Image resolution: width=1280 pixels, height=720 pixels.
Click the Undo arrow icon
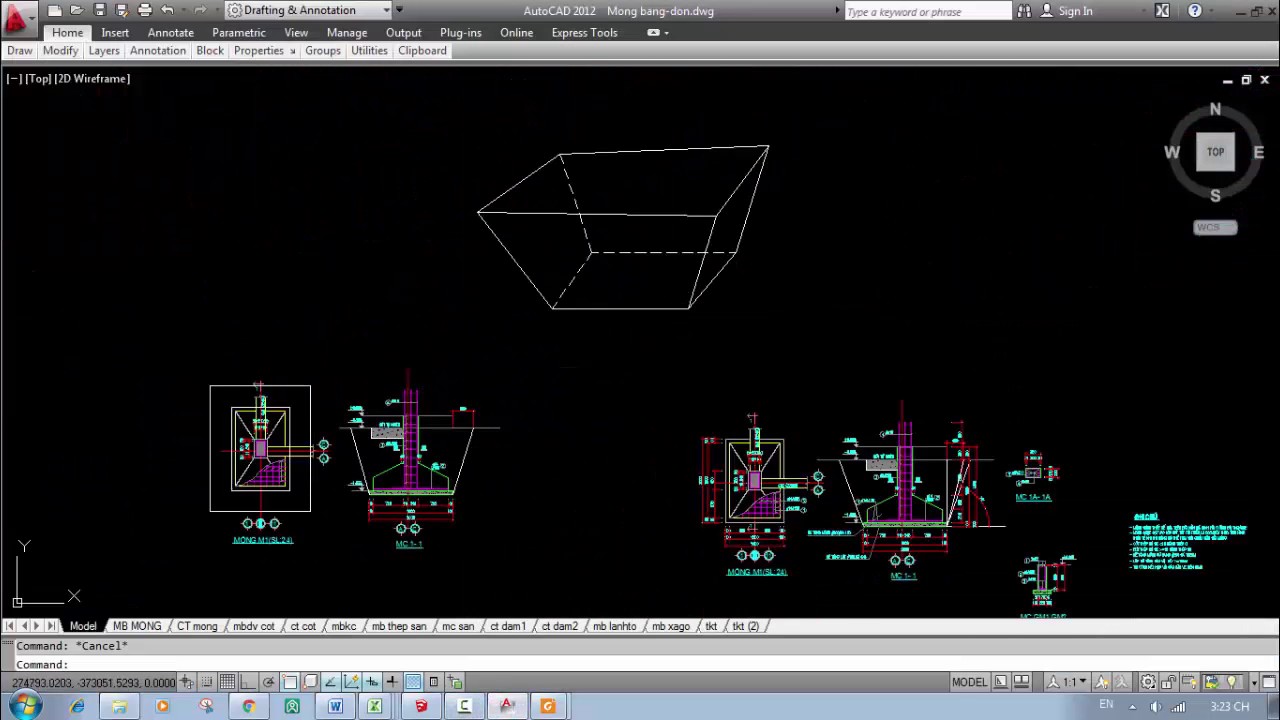tap(168, 10)
